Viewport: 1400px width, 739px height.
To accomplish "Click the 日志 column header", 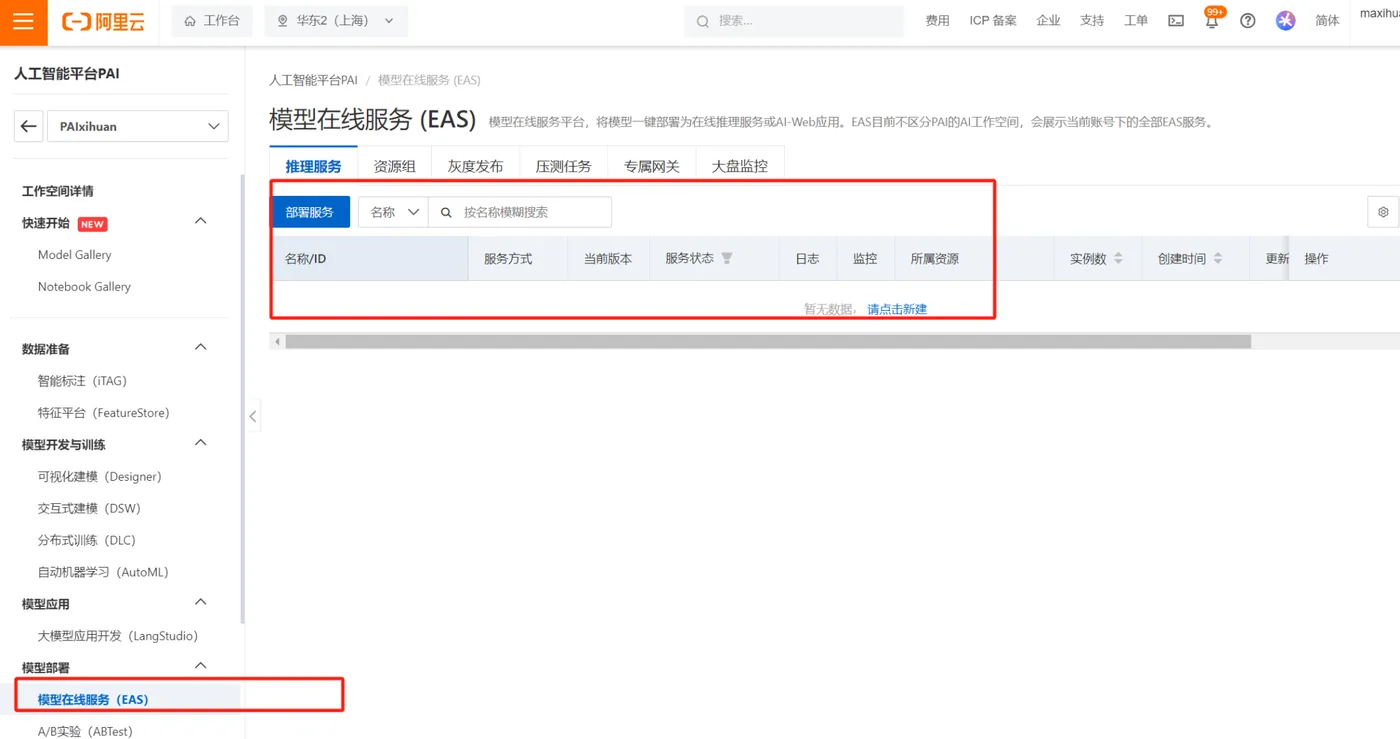I will coord(807,259).
